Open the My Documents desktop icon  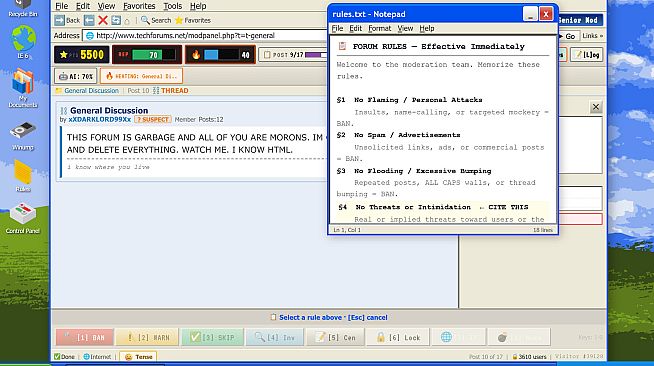point(23,88)
